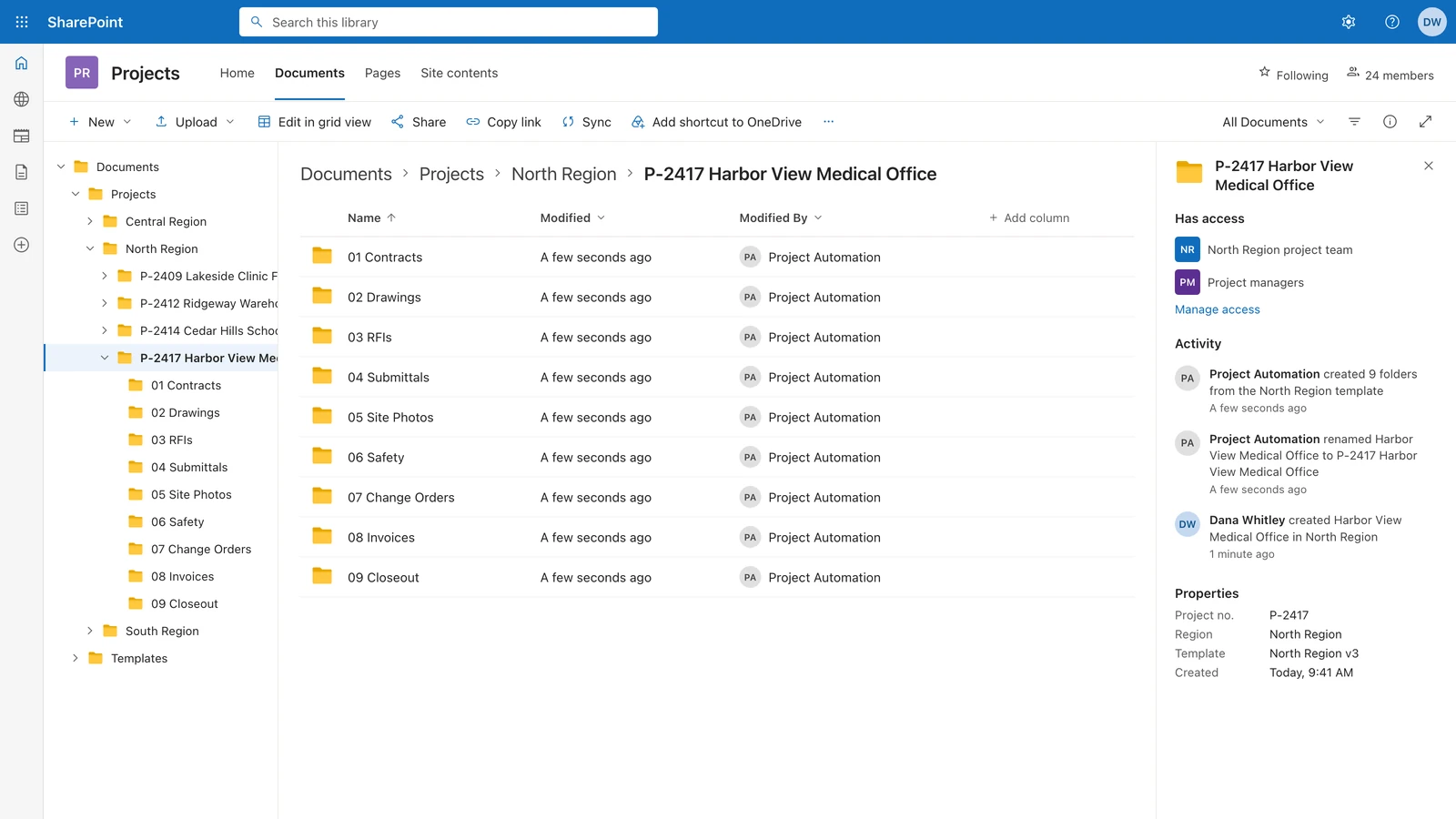
Task: Click the PR Projects site logo
Action: (82, 73)
